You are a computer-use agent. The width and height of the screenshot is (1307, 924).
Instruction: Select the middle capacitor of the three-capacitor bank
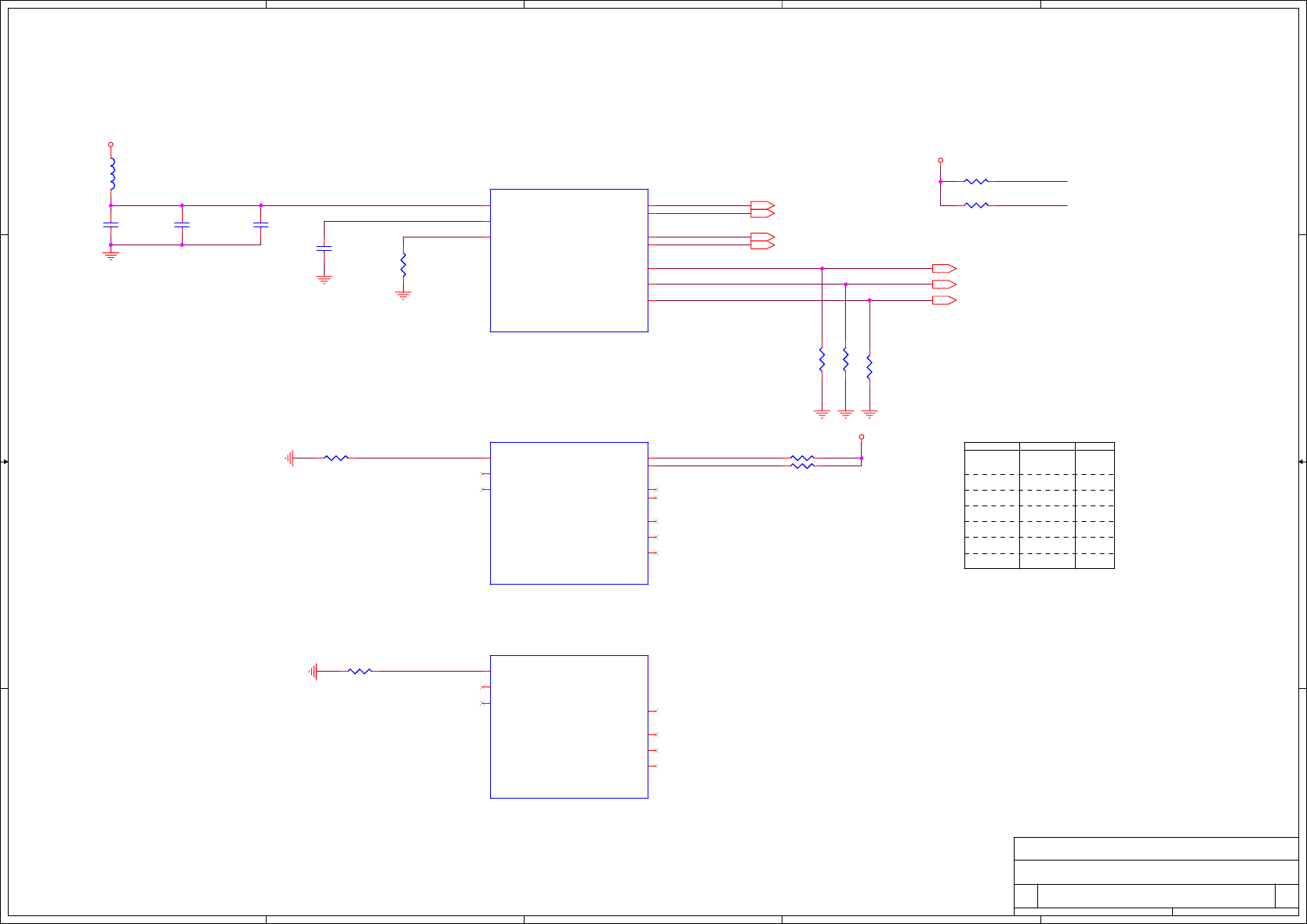pos(182,225)
